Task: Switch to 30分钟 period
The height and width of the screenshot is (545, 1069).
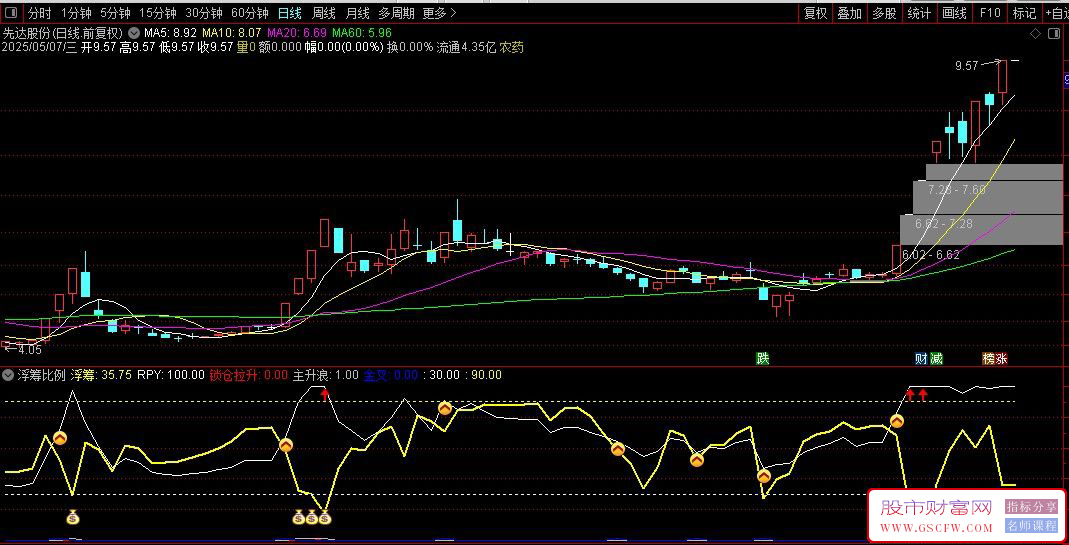Action: coord(203,12)
